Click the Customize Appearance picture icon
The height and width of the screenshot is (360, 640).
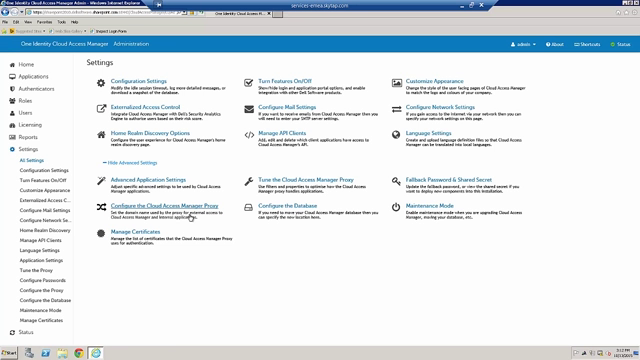[x=396, y=83]
